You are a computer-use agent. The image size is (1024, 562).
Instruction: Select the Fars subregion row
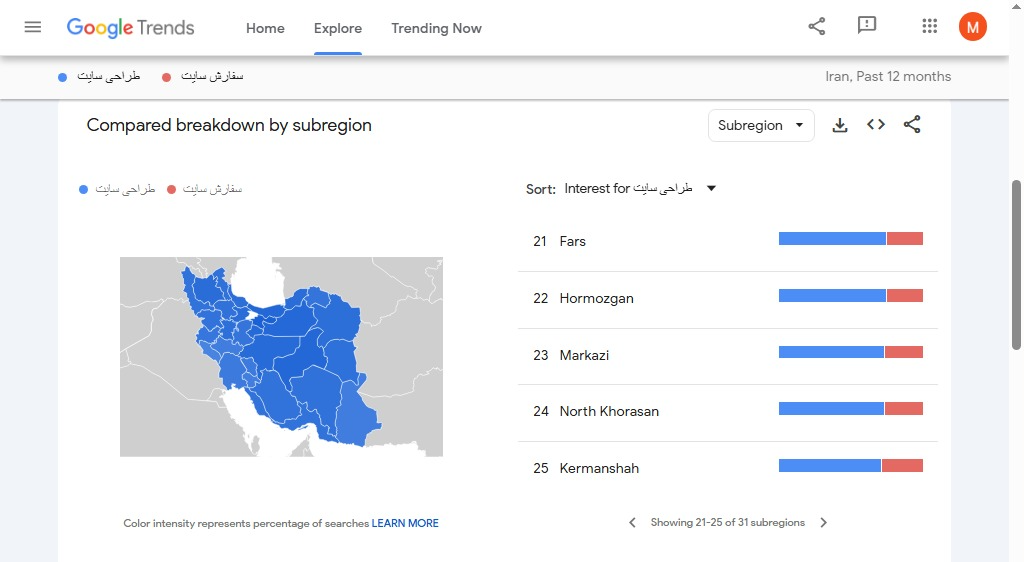point(573,241)
